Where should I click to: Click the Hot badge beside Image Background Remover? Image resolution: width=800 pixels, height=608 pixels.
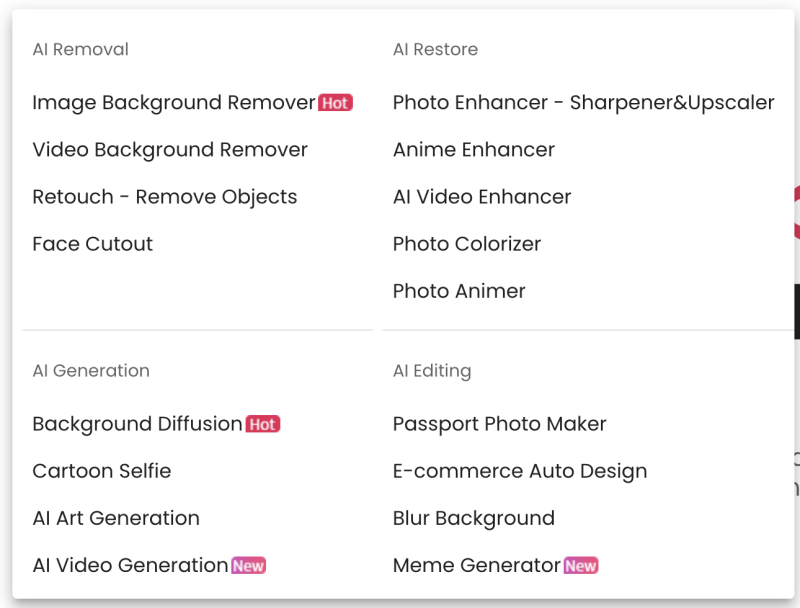click(x=335, y=103)
